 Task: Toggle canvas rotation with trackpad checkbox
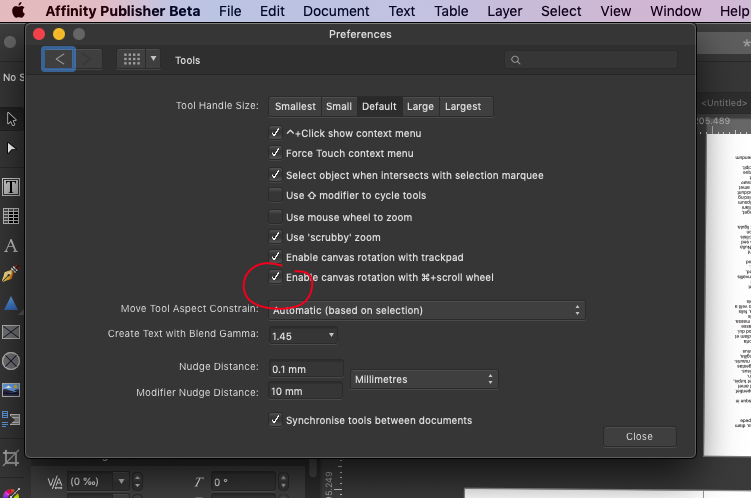pos(275,257)
